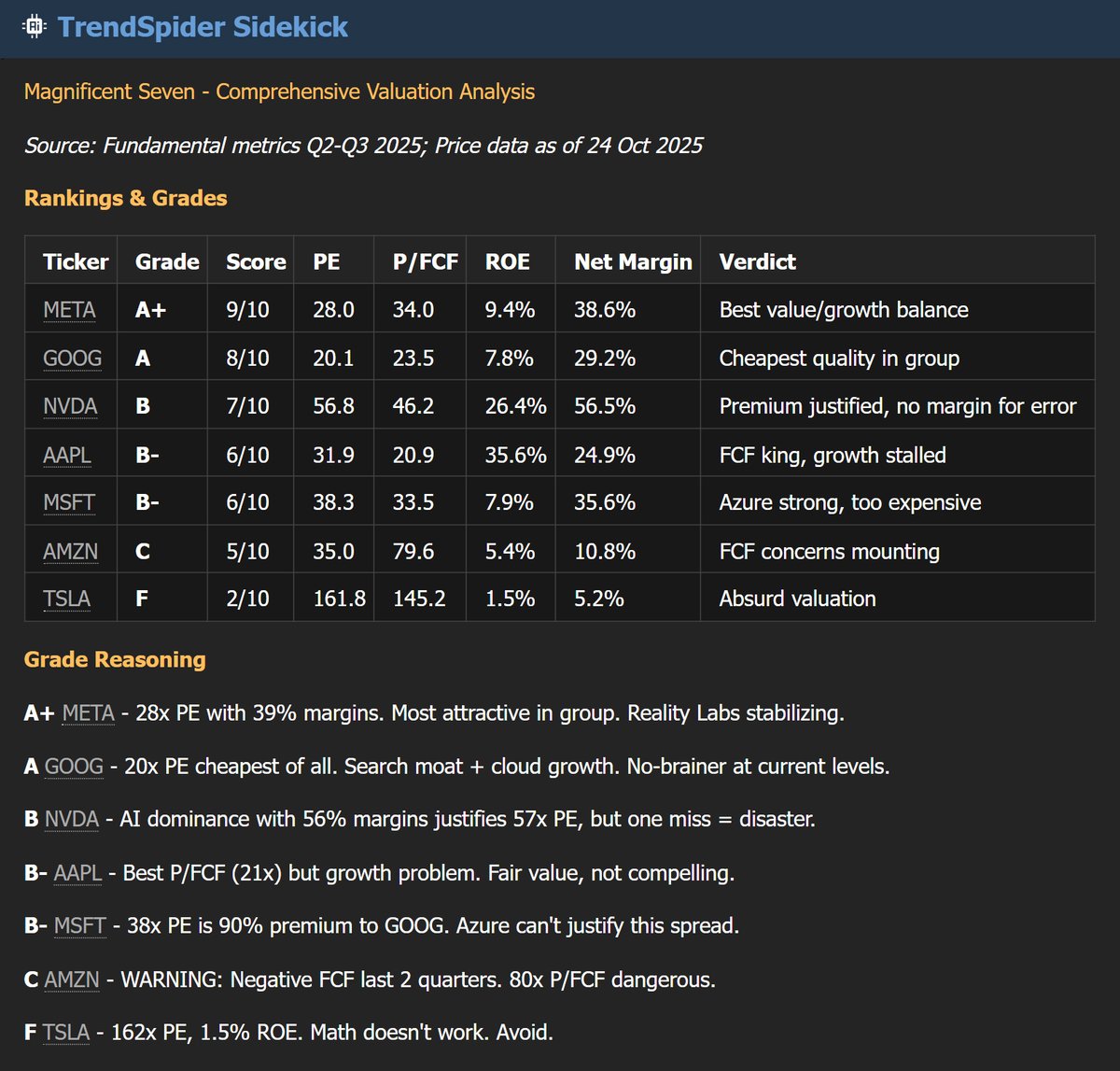Click NVDA's 56.8 PE value

pyautogui.click(x=333, y=406)
